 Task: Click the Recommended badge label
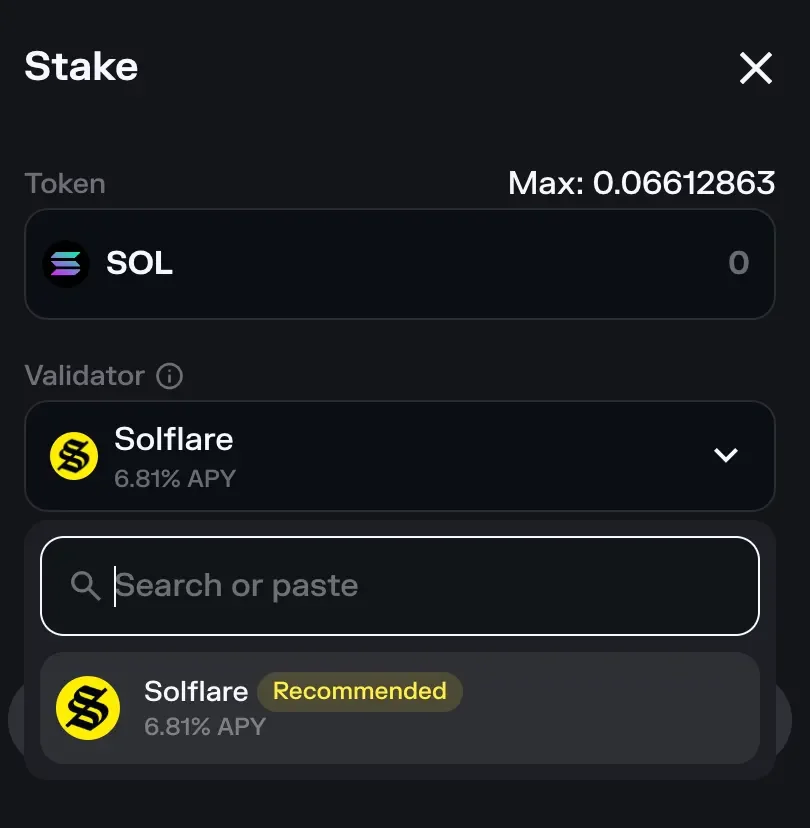(x=359, y=691)
